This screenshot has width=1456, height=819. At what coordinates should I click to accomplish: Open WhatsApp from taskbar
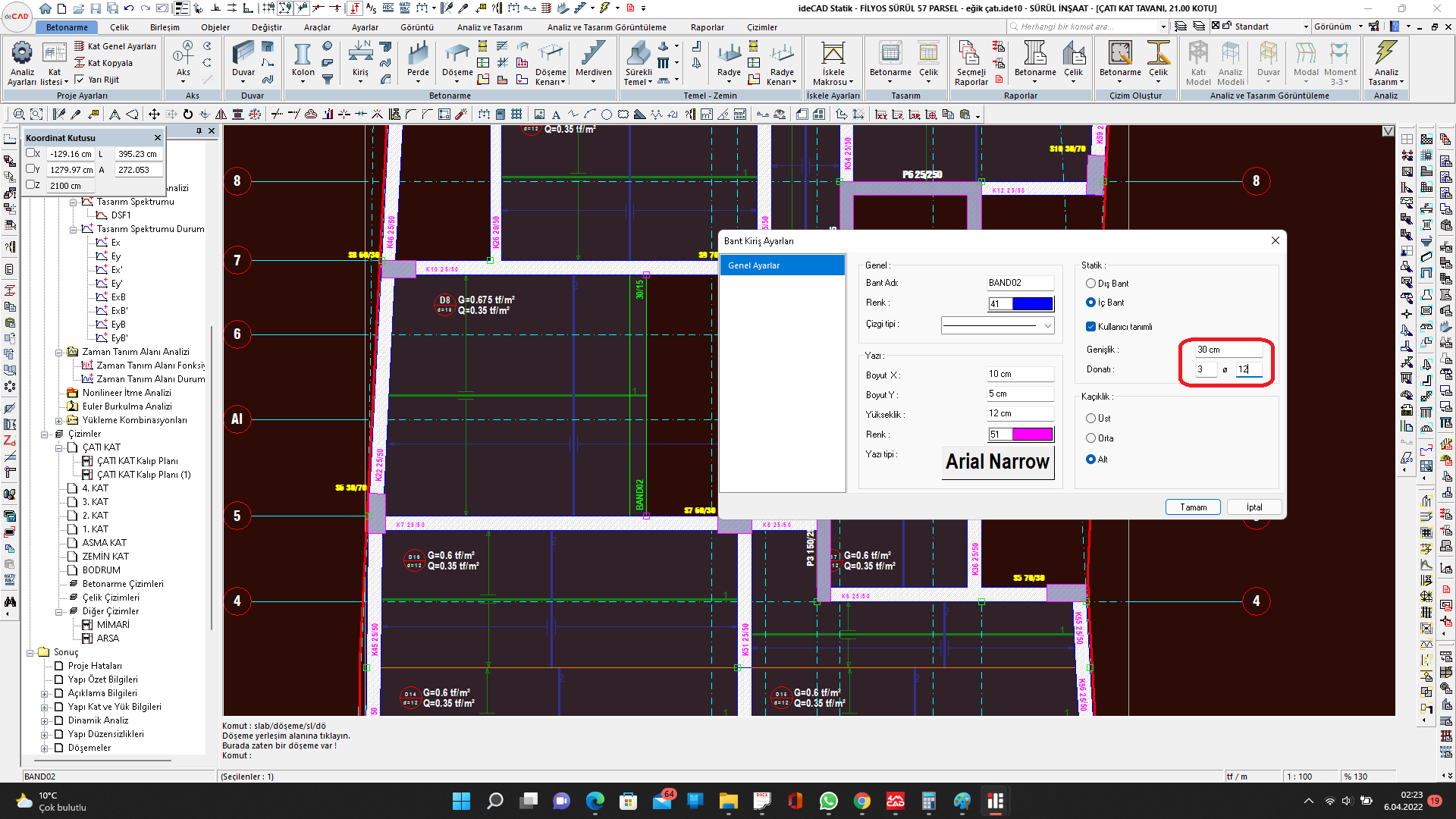(x=828, y=801)
